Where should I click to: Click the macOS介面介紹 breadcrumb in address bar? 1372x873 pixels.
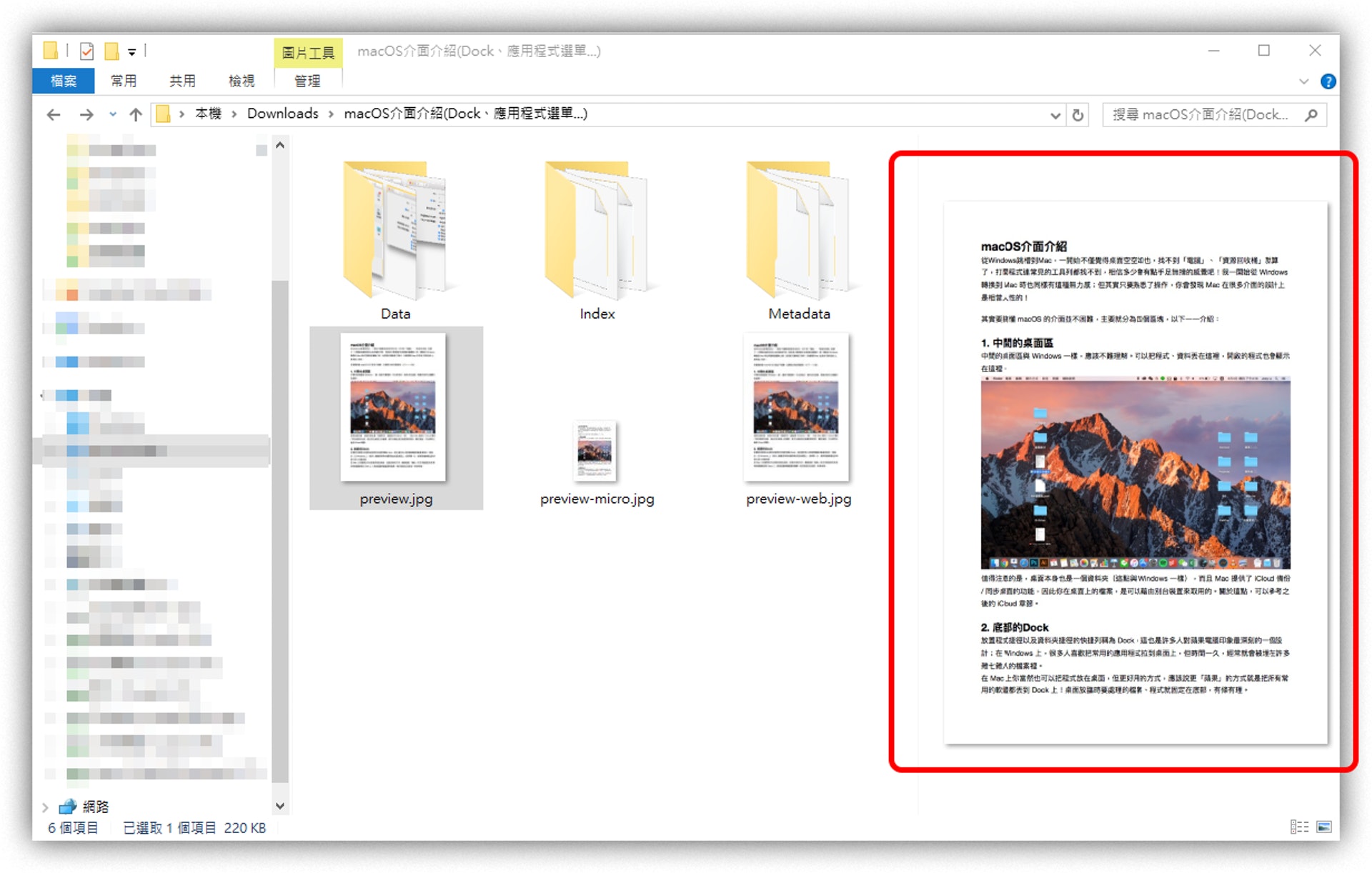point(465,114)
